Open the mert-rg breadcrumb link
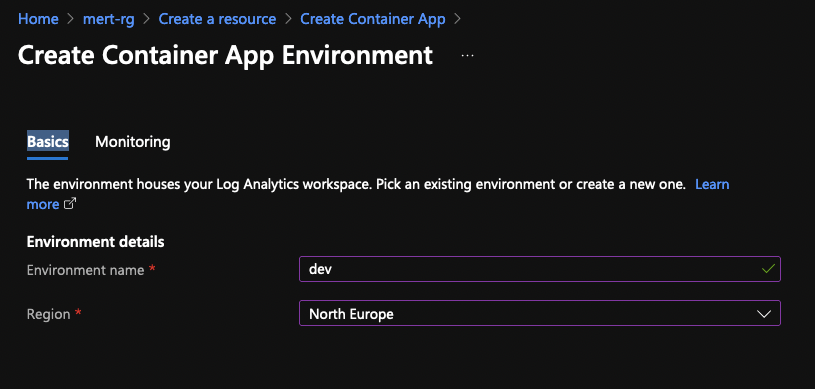Image resolution: width=815 pixels, height=389 pixels. [109, 19]
